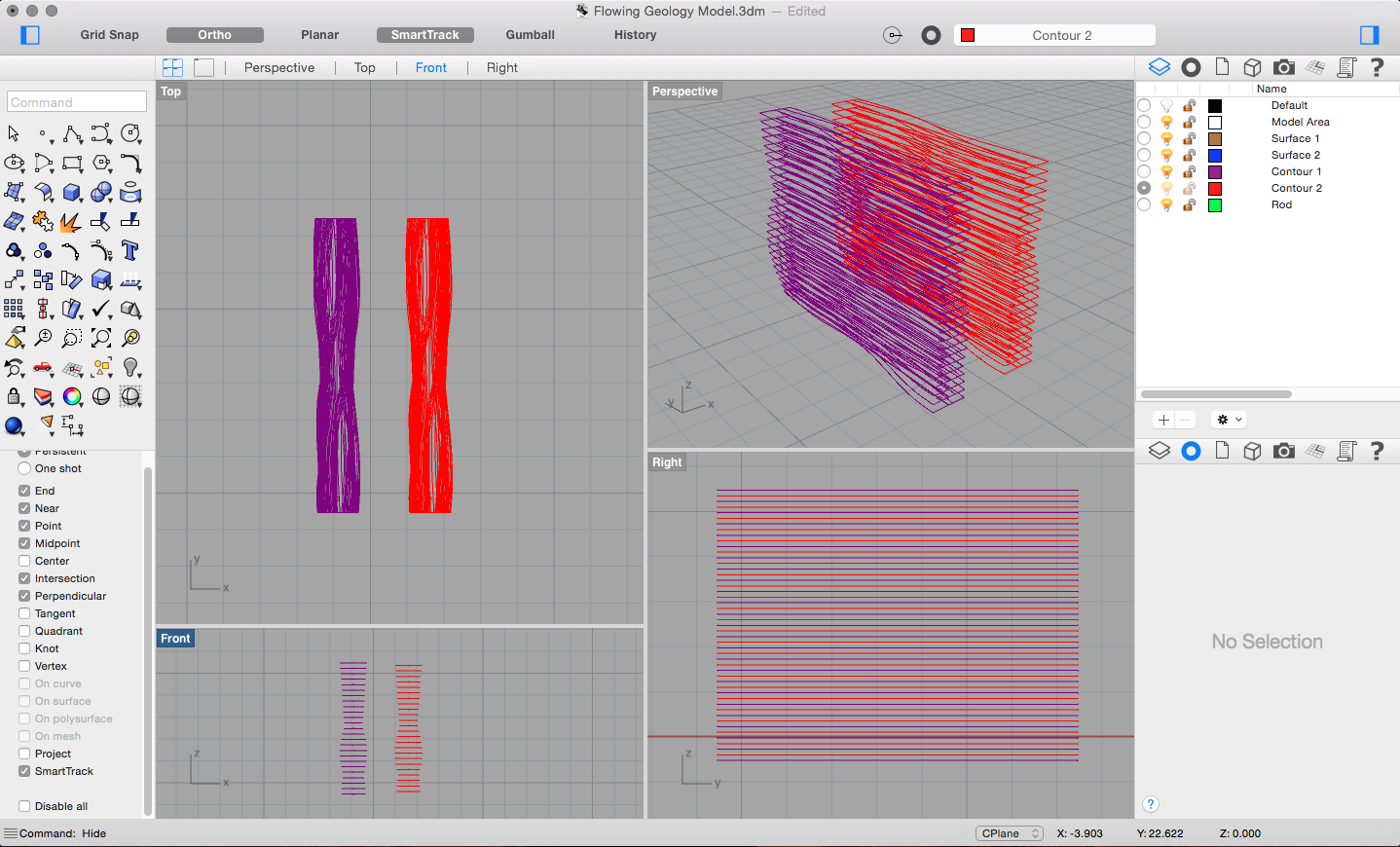Click the Rectangular array tool

tap(14, 309)
